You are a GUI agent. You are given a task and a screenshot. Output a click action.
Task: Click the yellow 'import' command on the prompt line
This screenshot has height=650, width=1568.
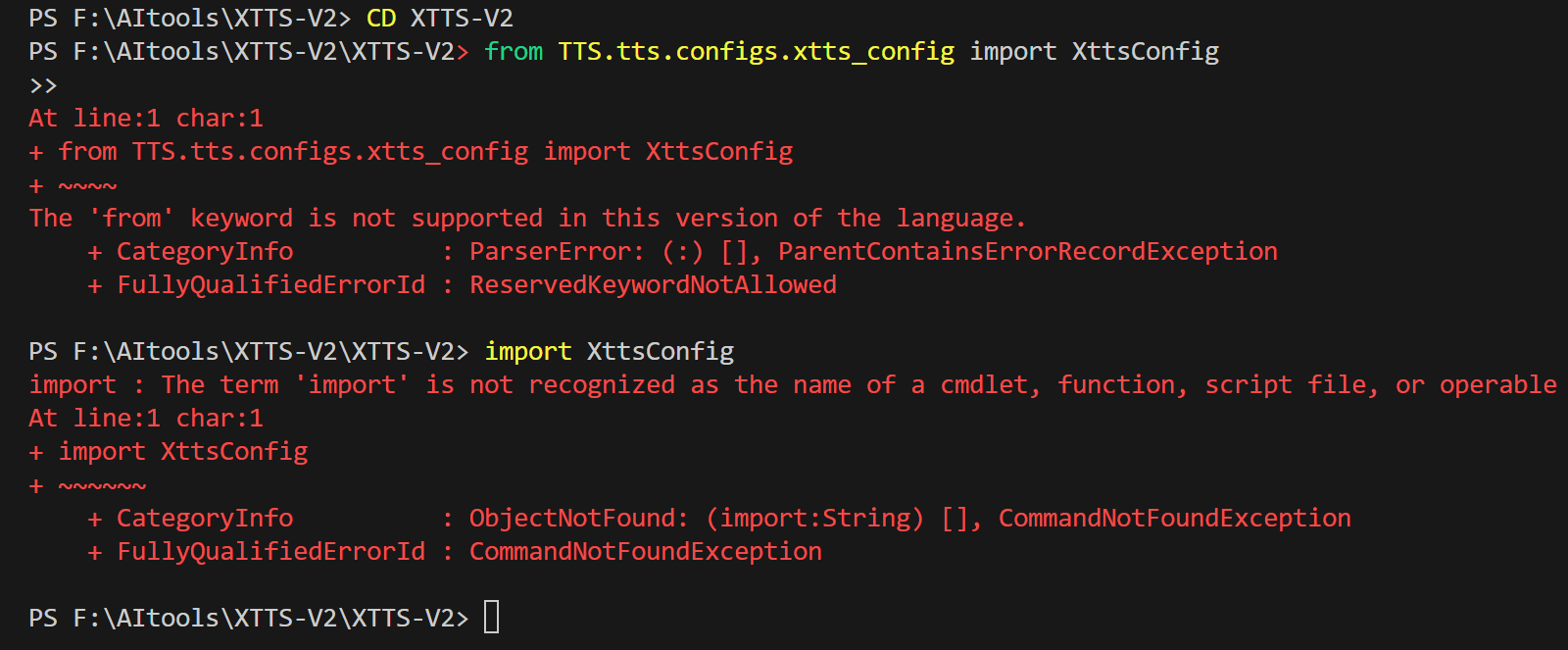pyautogui.click(x=527, y=351)
